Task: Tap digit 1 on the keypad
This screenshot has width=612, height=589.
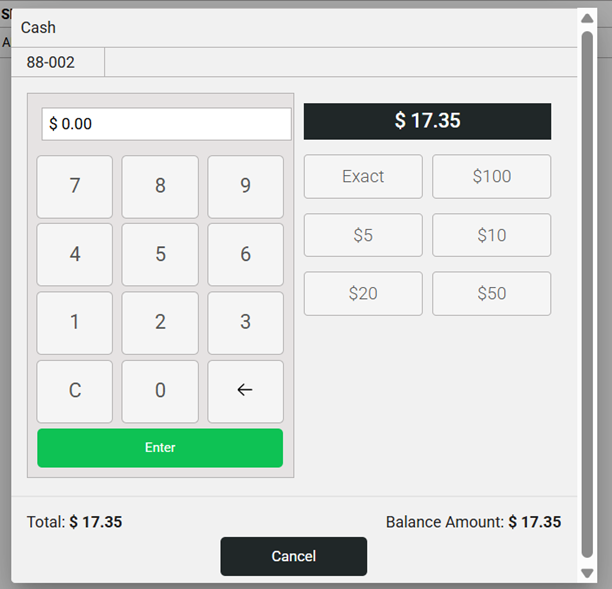Action: (x=75, y=323)
